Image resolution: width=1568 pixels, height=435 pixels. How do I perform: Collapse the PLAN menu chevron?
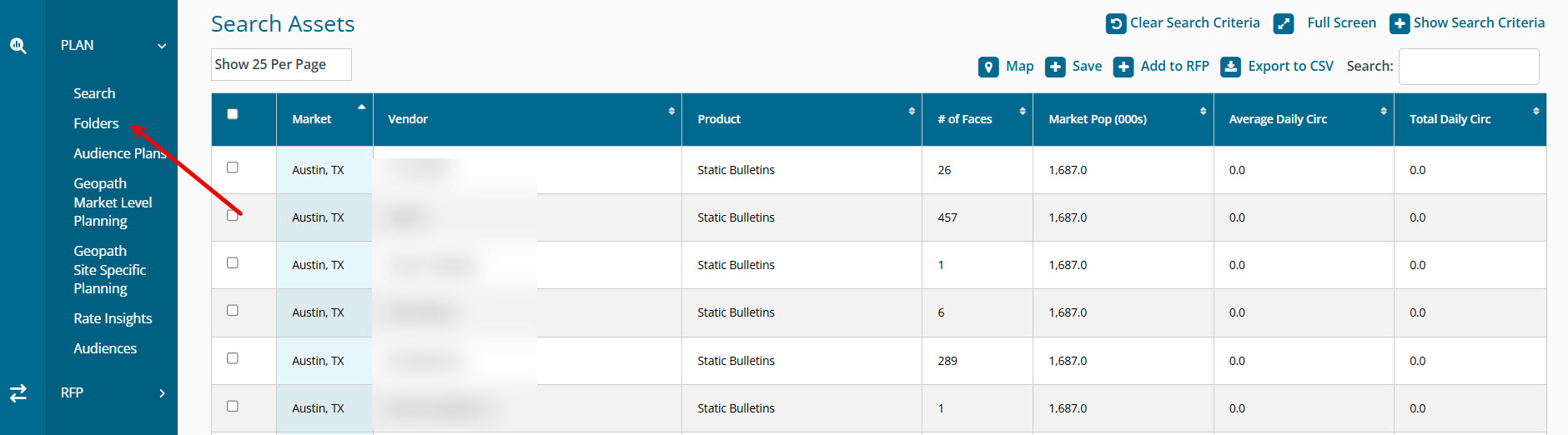[x=162, y=46]
